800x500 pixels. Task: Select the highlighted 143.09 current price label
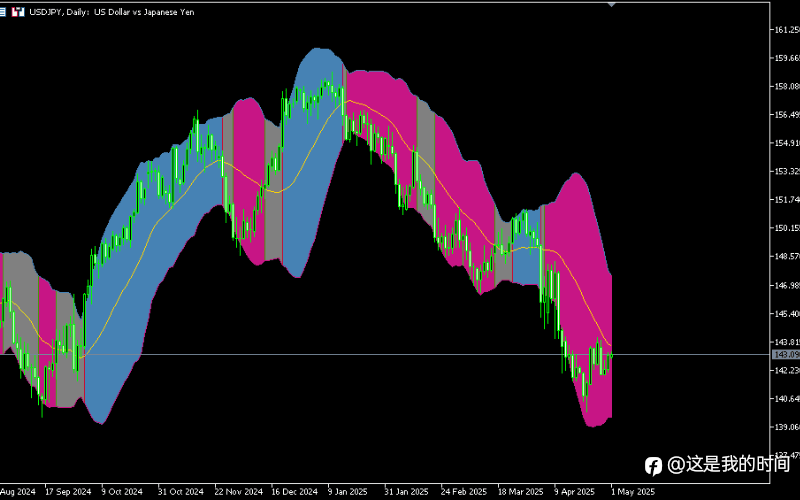(786, 354)
